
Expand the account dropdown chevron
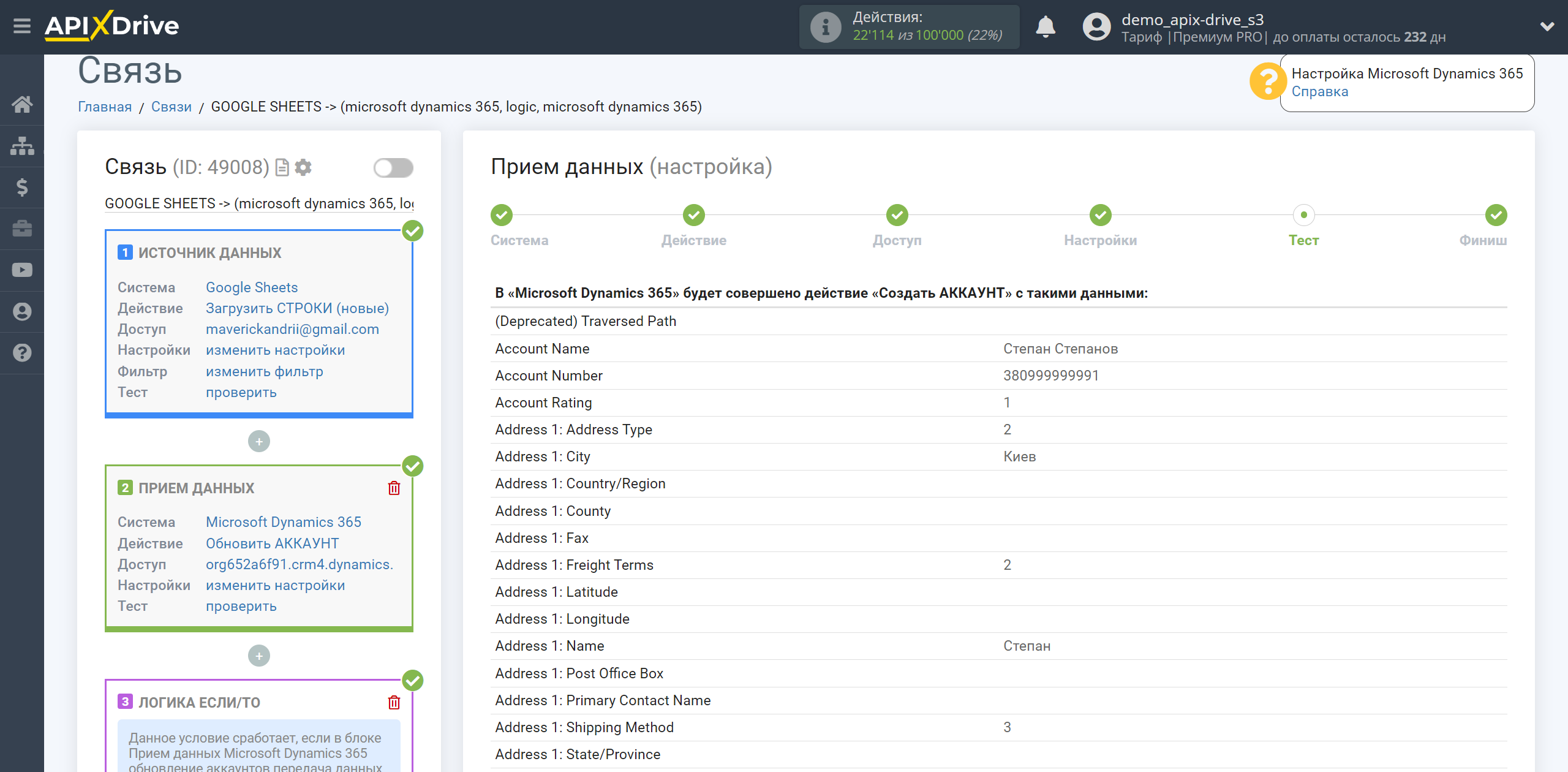(1547, 26)
